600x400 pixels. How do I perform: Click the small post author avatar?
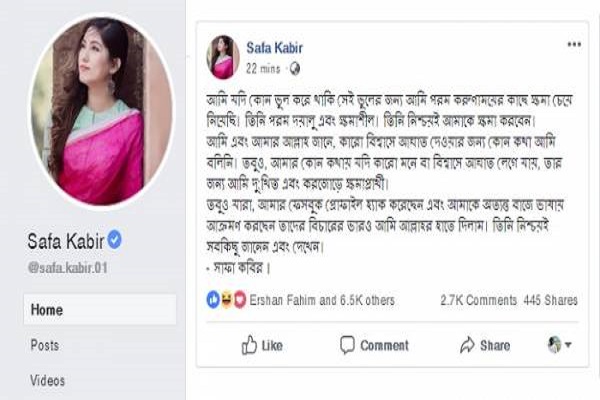click(222, 56)
